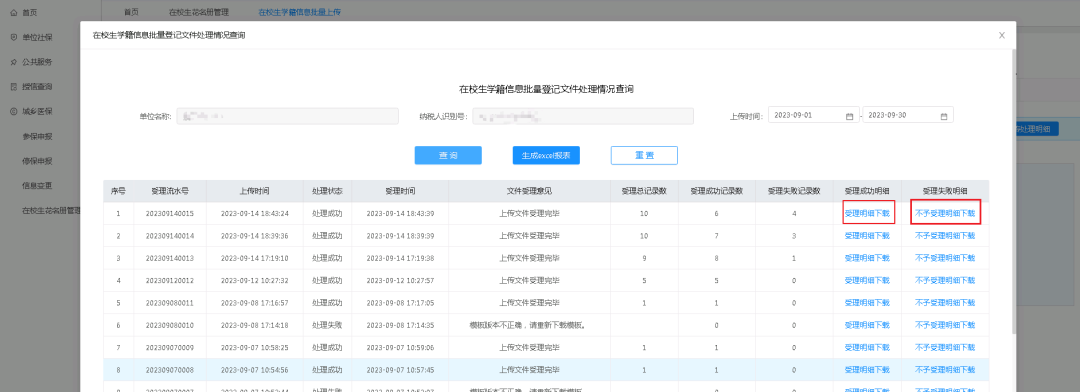This screenshot has height=392, width=1080.
Task: Click the 重置 button
Action: [644, 156]
